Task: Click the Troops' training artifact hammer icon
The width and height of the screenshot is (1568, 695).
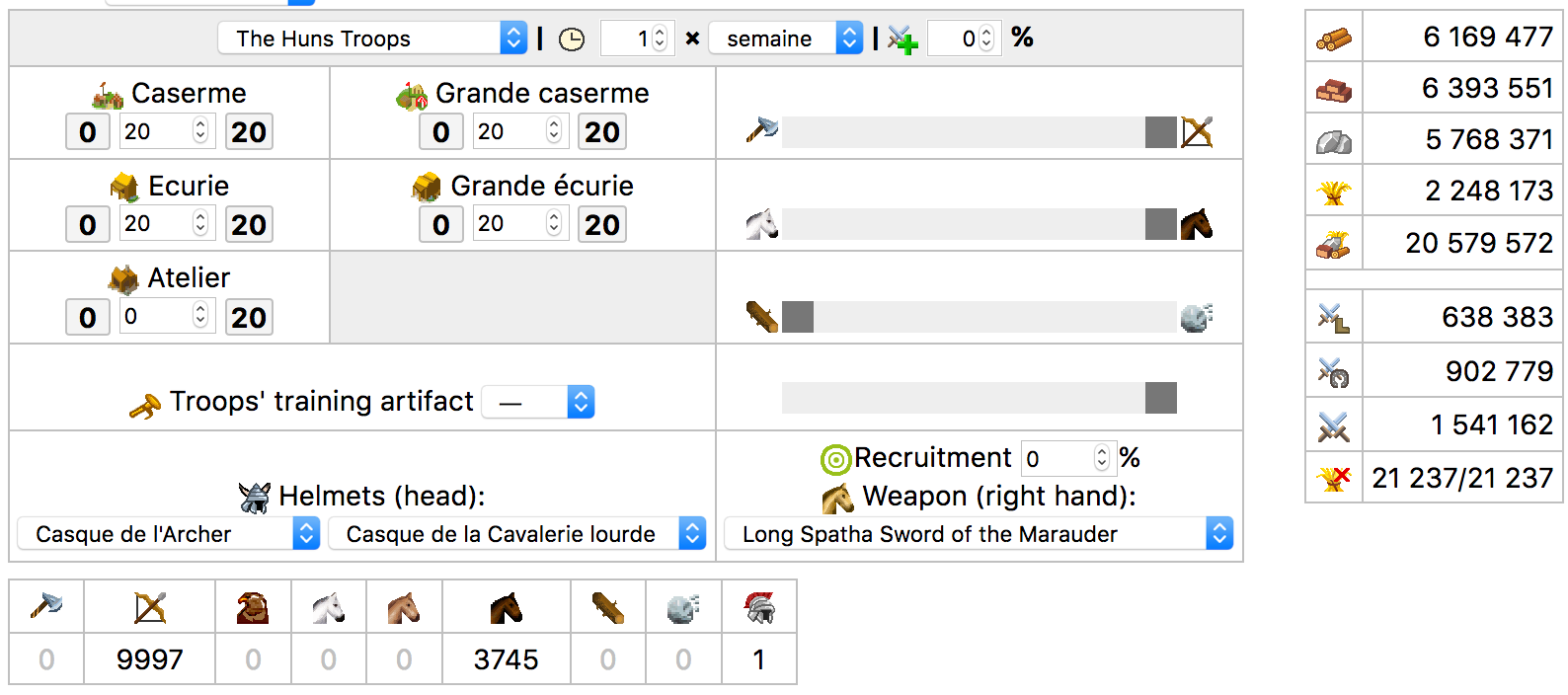Action: 145,405
